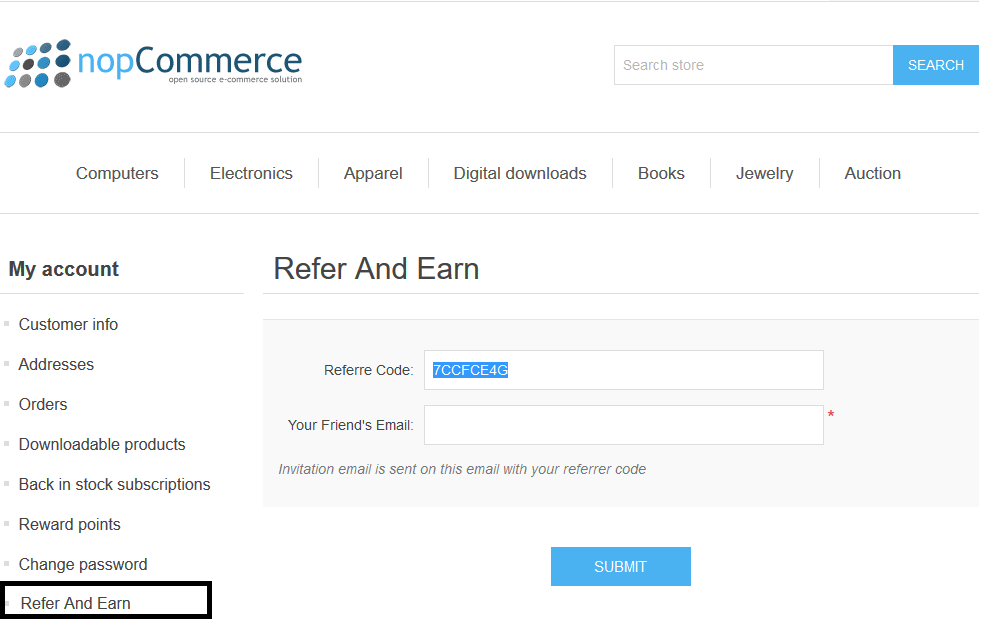This screenshot has width=994, height=636.
Task: Open Back in stock subscriptions
Action: pyautogui.click(x=115, y=484)
